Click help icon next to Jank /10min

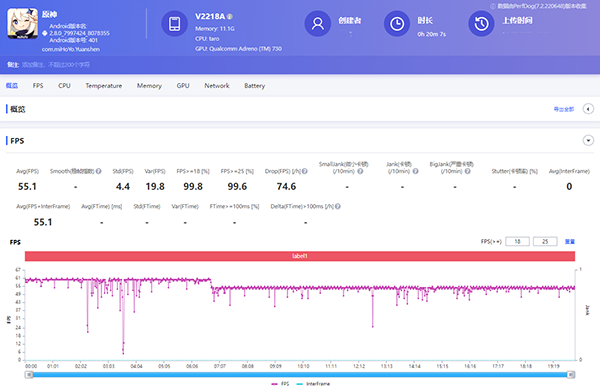[416, 171]
